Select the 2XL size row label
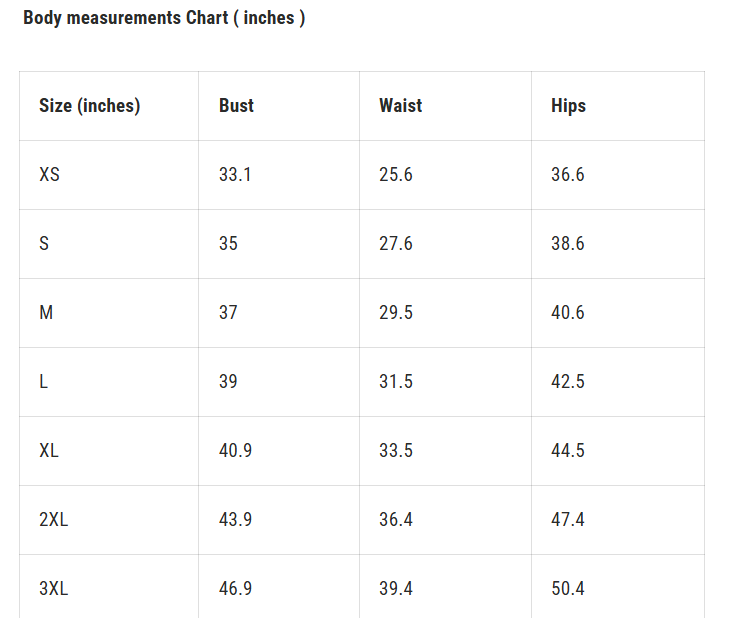The height and width of the screenshot is (618, 739). pyautogui.click(x=54, y=519)
